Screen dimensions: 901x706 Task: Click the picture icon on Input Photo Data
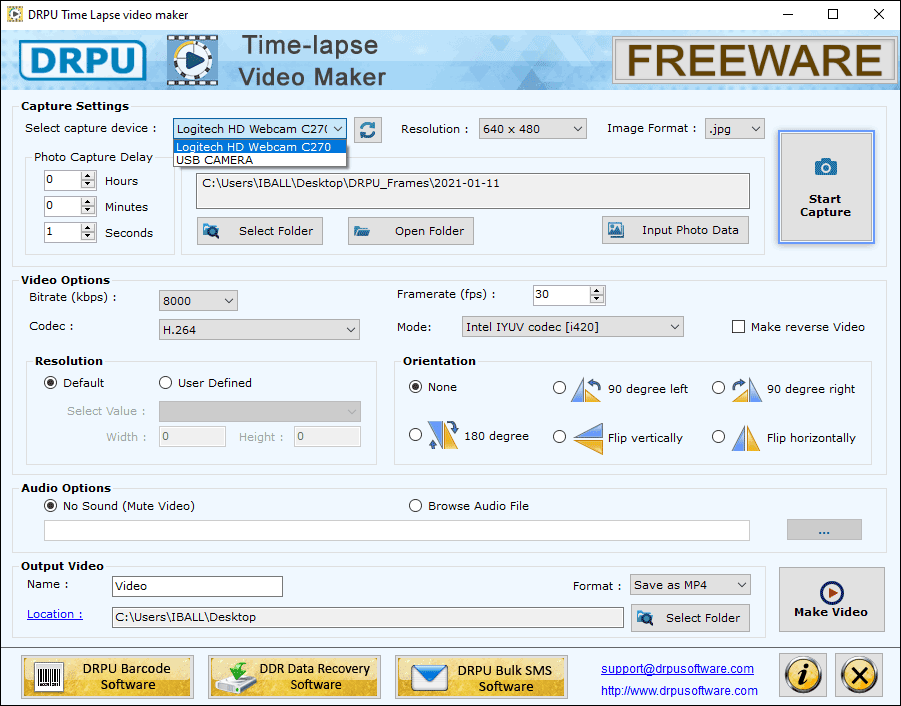tap(616, 230)
